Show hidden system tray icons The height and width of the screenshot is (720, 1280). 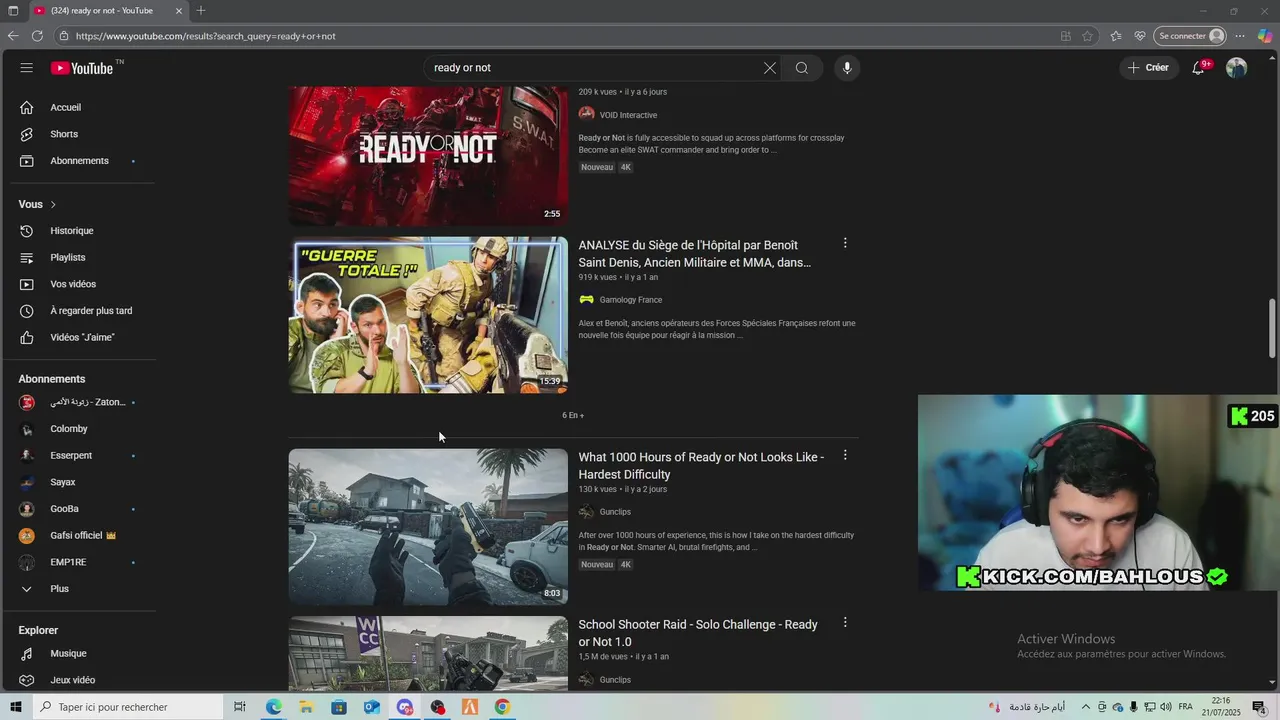[x=1086, y=707]
